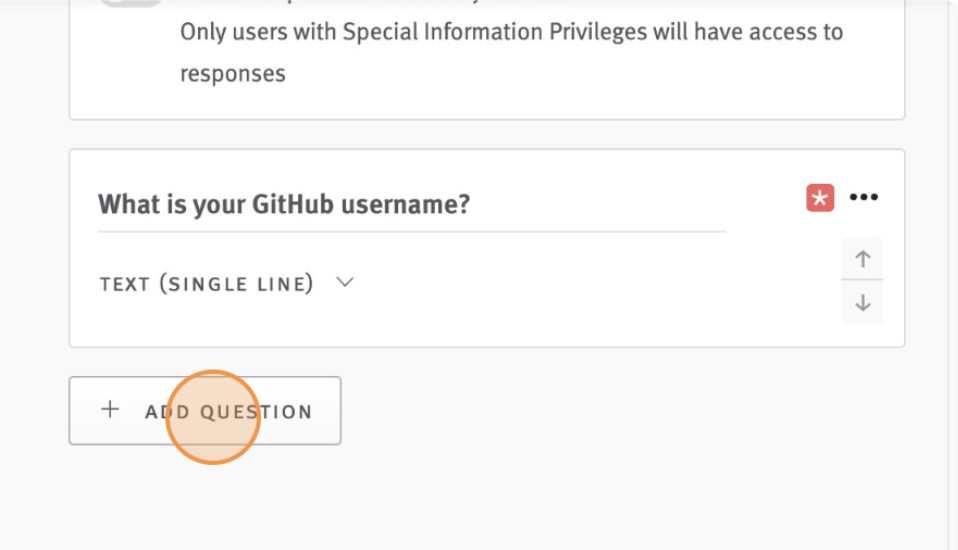Click the plus icon beside Add Question
The image size is (958, 550).
pos(110,409)
